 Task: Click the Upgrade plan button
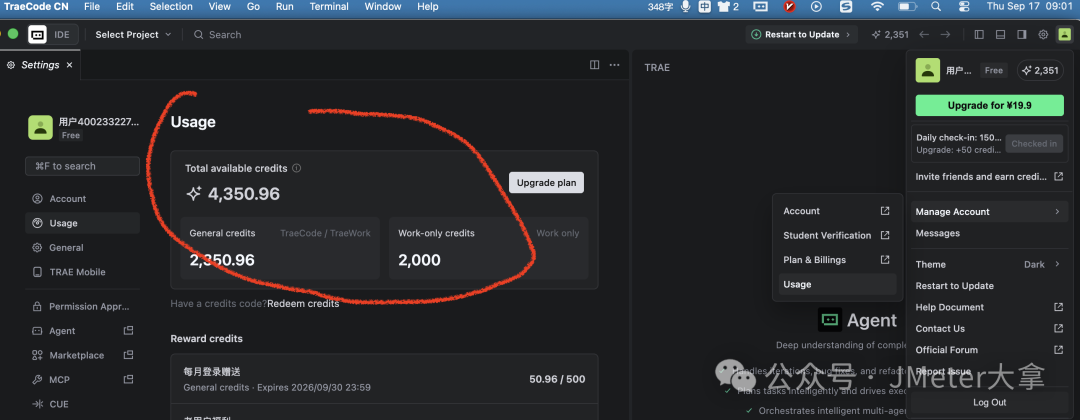(546, 182)
